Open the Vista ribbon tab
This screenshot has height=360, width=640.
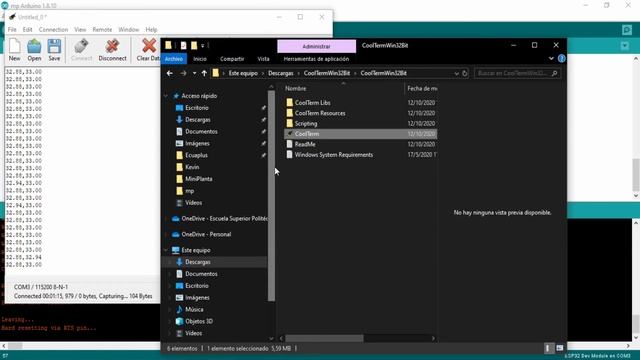(x=263, y=59)
